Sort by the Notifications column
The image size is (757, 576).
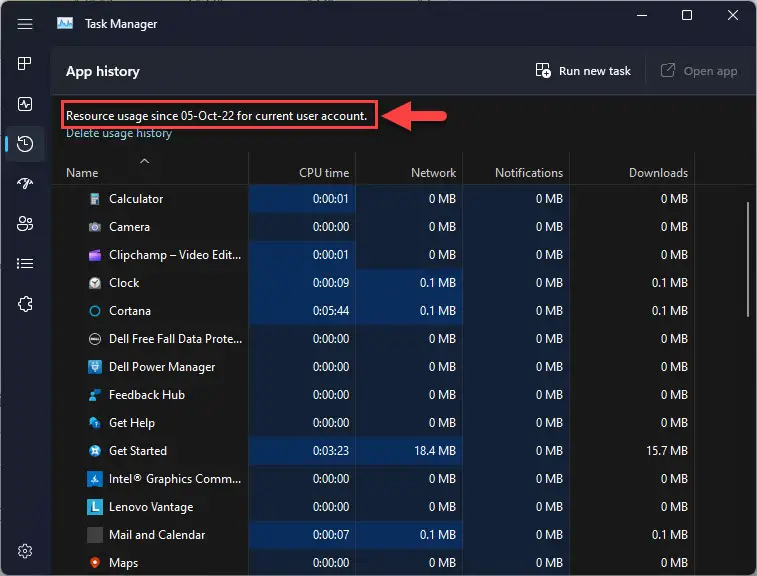[529, 173]
